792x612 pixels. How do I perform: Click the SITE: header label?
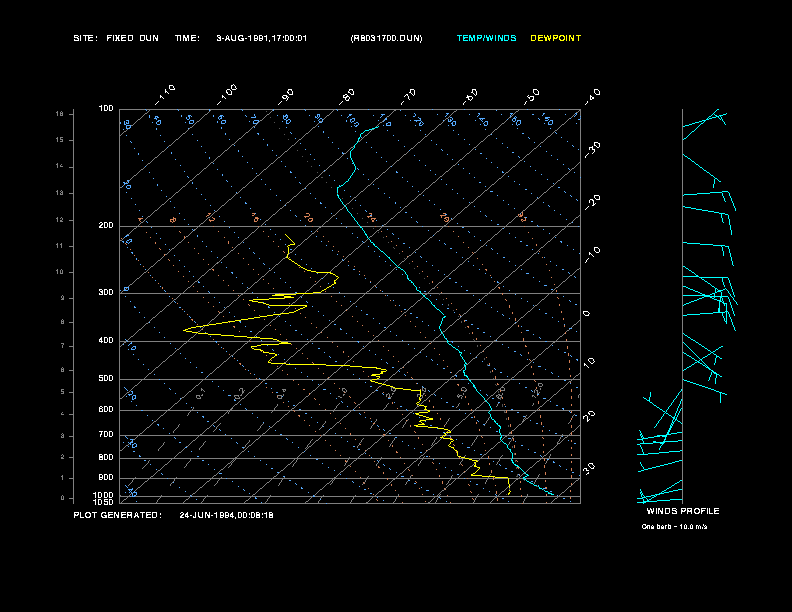click(x=85, y=38)
